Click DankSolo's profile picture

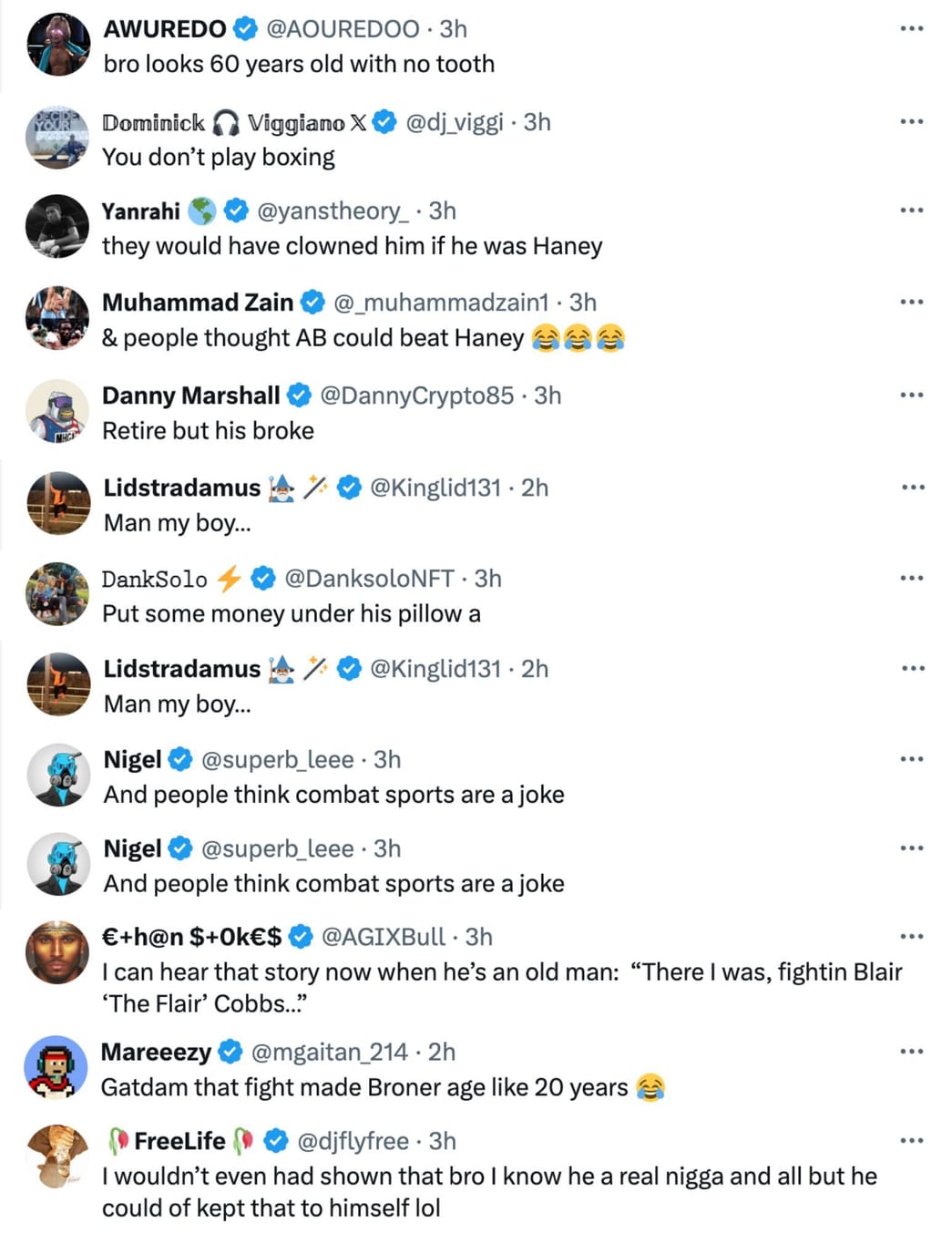click(x=57, y=593)
